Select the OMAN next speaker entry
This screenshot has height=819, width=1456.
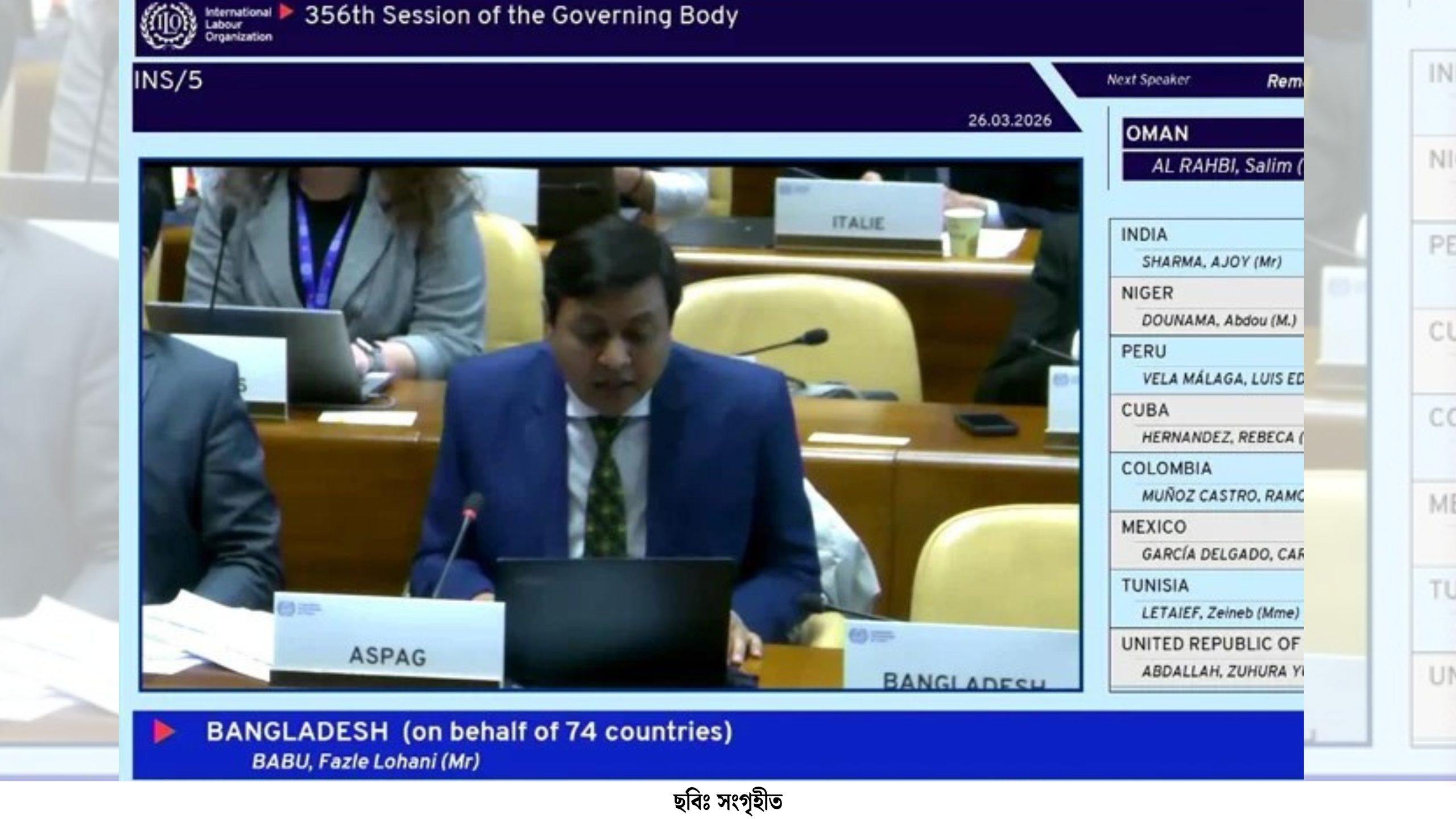[1157, 134]
